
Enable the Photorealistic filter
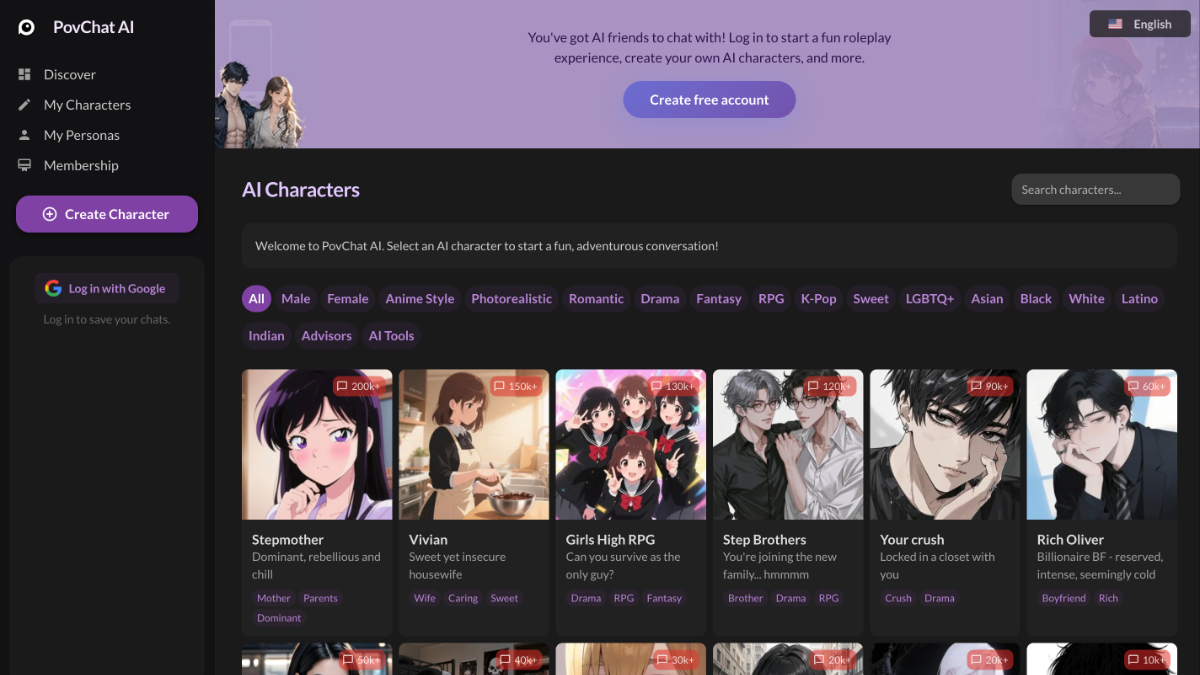511,298
